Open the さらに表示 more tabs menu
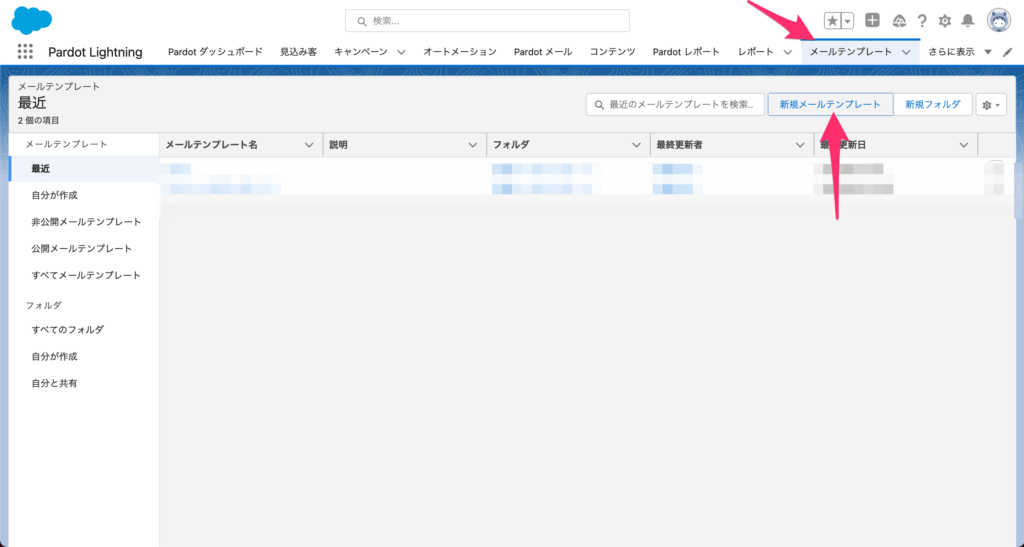 (x=959, y=52)
